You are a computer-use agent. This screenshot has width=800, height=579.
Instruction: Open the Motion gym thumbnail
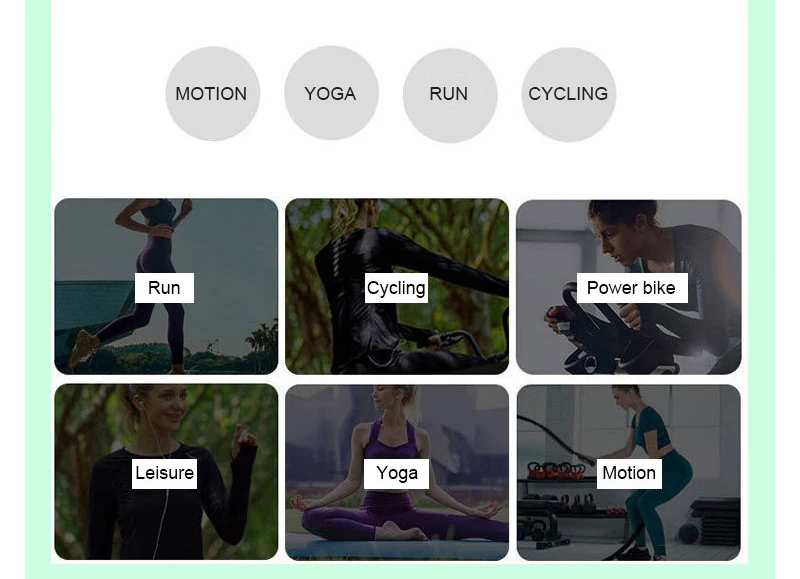[629, 472]
